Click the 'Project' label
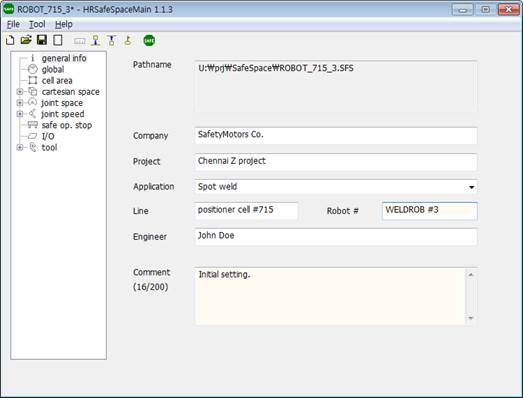This screenshot has height=398, width=523. tap(146, 161)
